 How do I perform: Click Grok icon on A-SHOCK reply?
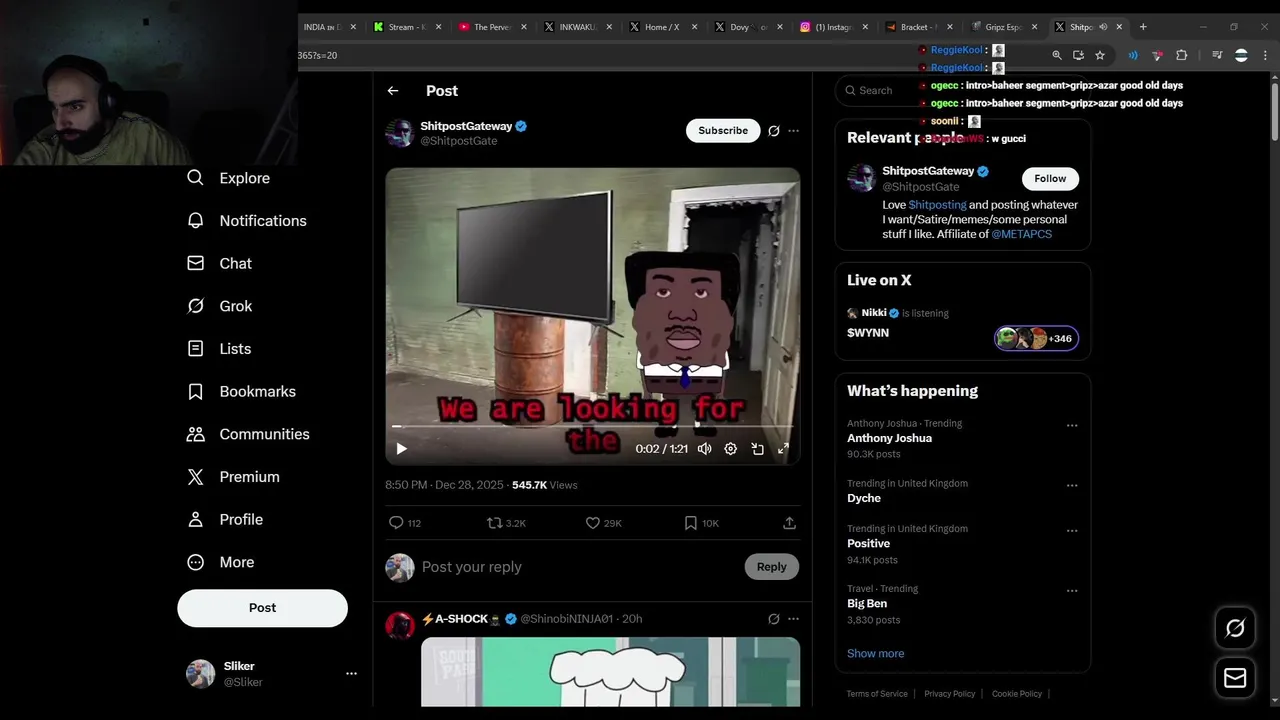pos(773,619)
